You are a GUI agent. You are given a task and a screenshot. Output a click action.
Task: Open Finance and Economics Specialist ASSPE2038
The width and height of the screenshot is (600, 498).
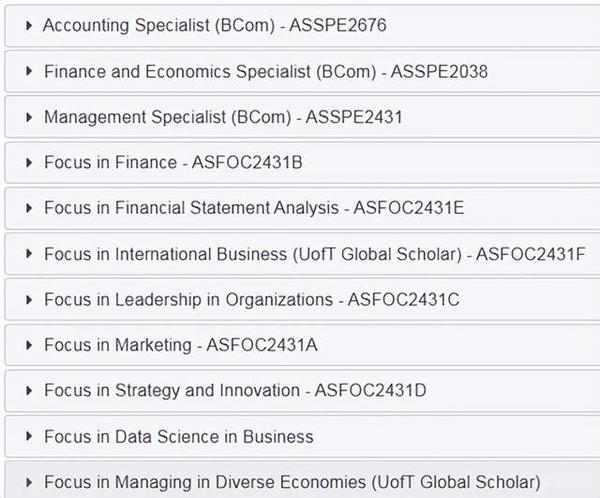tap(265, 71)
